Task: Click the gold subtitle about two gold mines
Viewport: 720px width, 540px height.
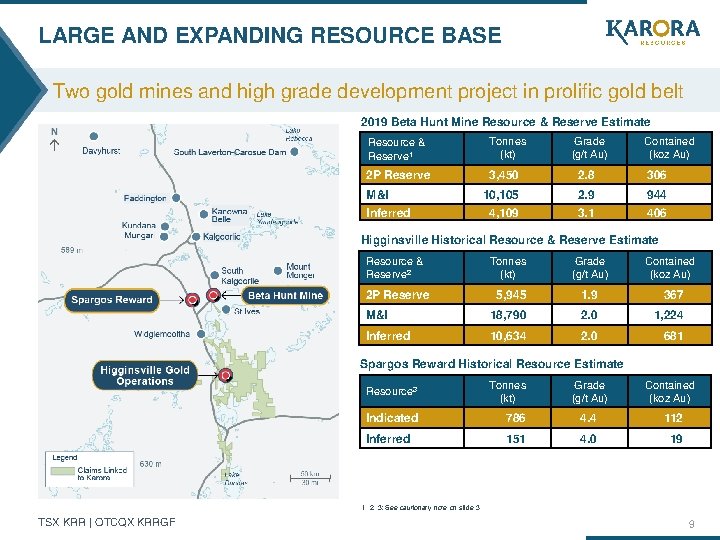Action: click(x=368, y=91)
